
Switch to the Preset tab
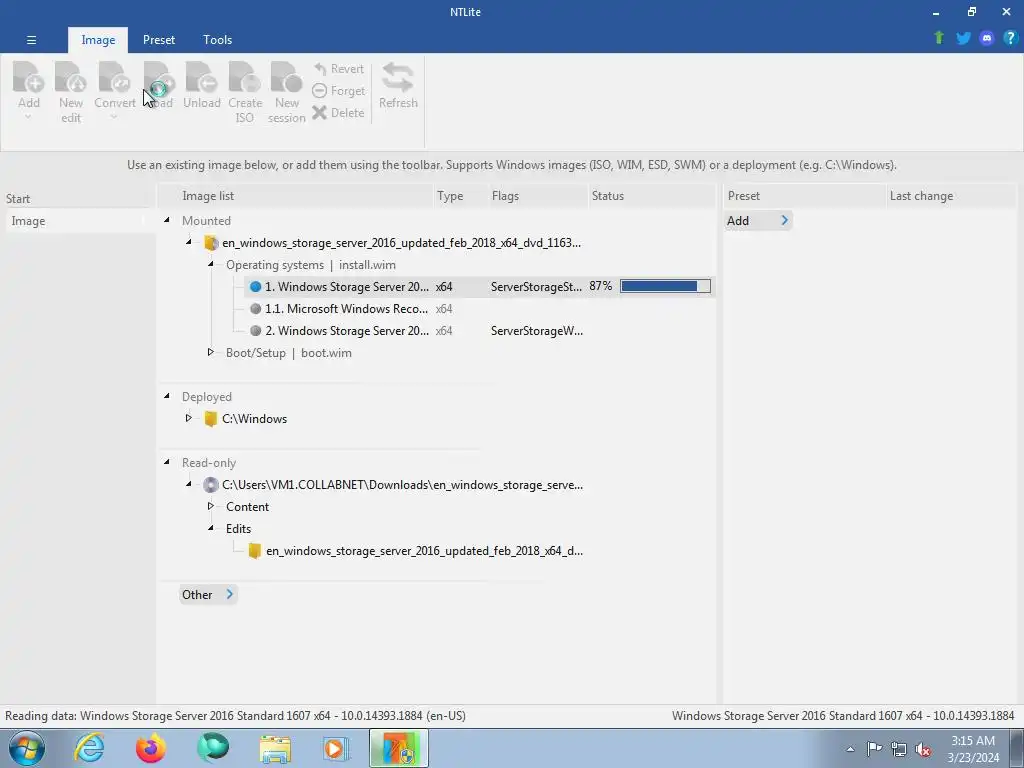pos(159,40)
